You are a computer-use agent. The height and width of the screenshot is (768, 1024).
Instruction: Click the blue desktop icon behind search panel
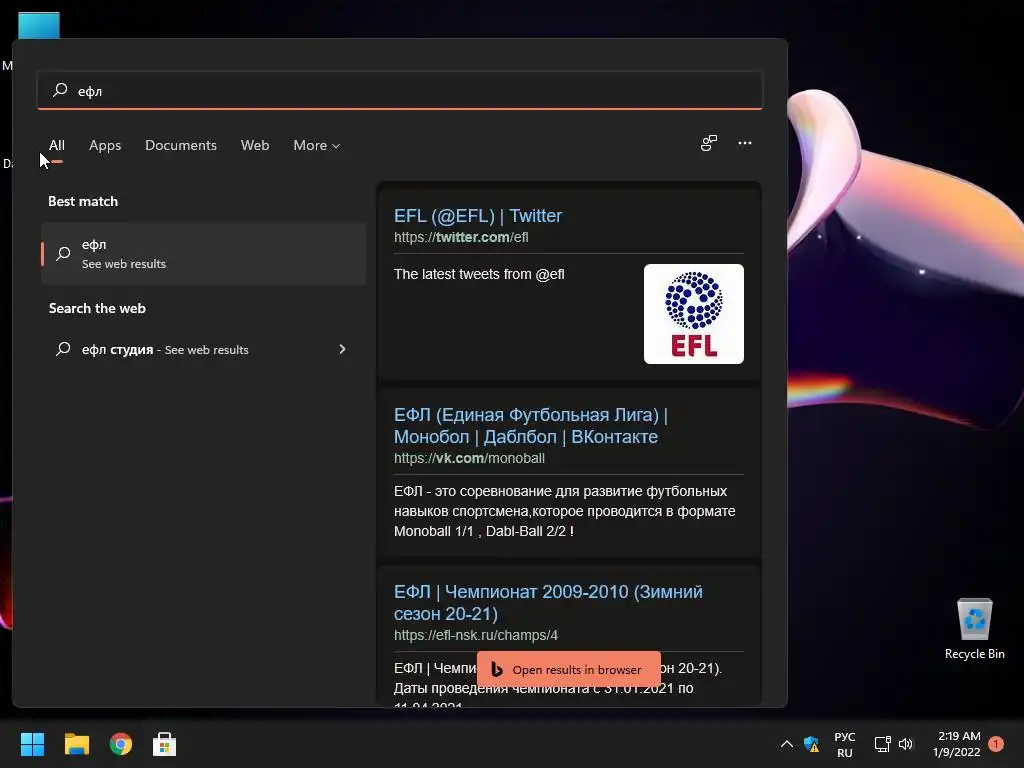[x=39, y=25]
